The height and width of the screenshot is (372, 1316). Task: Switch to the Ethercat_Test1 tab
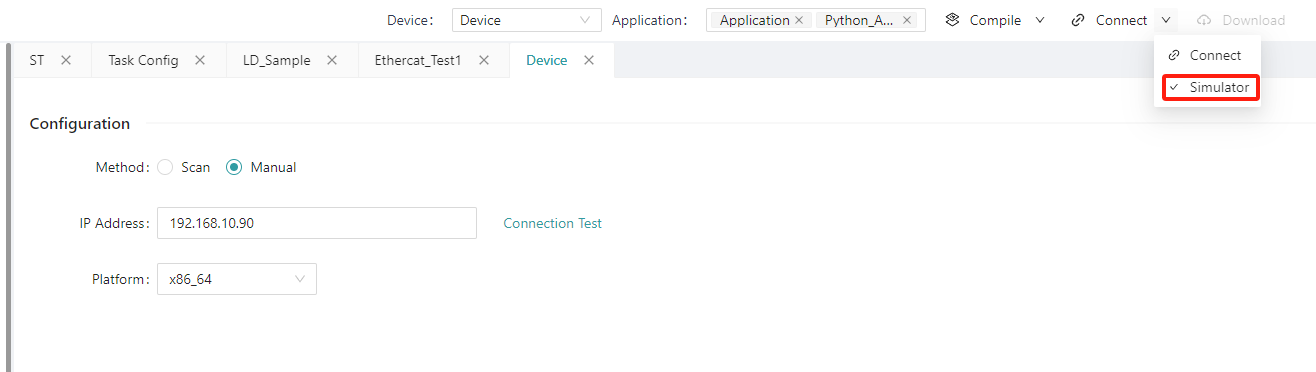[418, 60]
